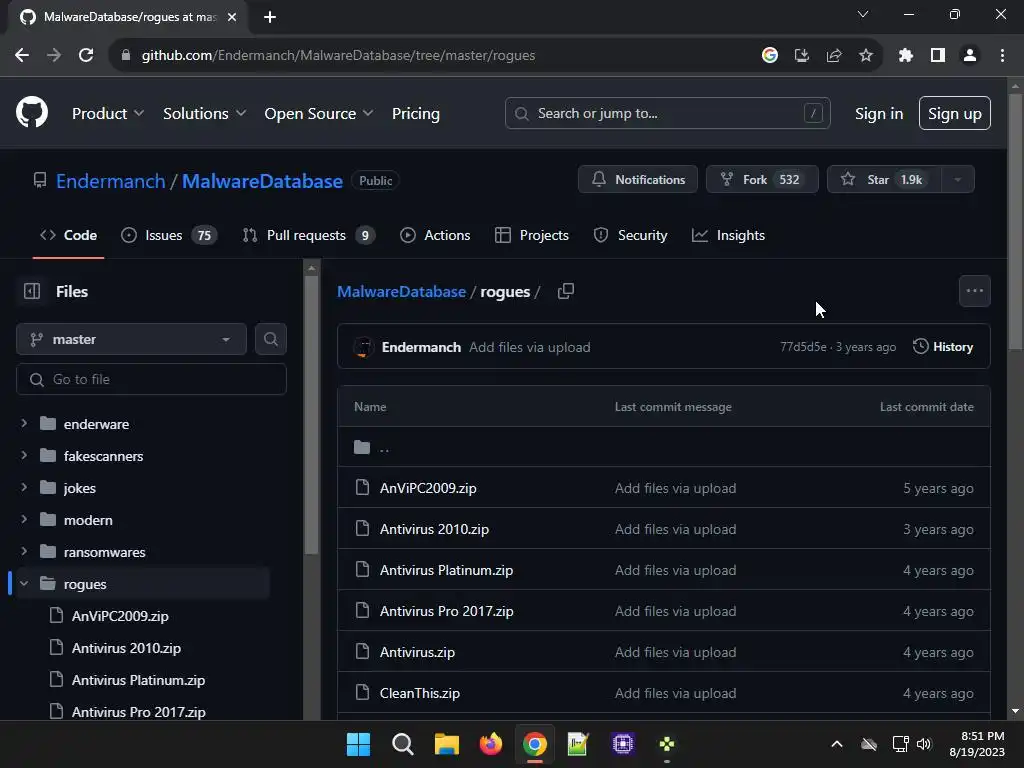This screenshot has height=768, width=1024.
Task: Select AnViPC2009.zip in the file tree
Action: tap(120, 616)
